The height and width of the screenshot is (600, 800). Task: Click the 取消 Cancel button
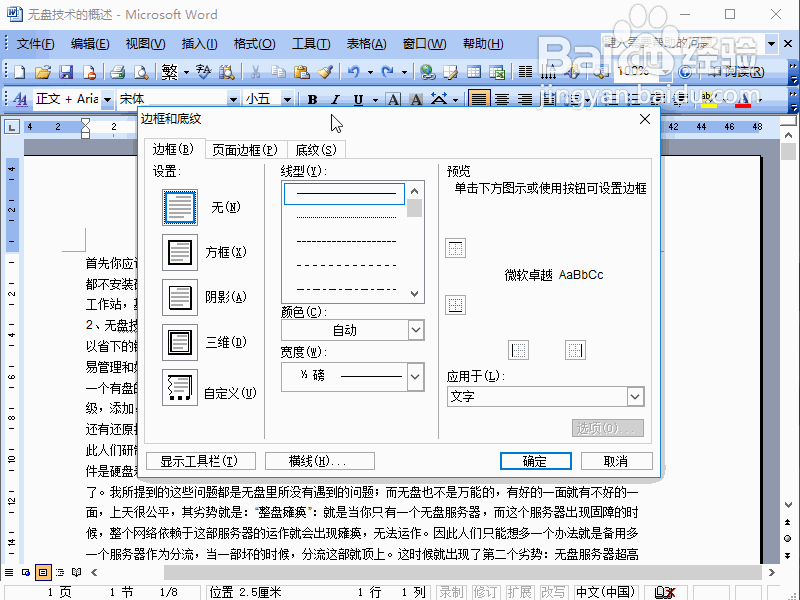[x=616, y=461]
